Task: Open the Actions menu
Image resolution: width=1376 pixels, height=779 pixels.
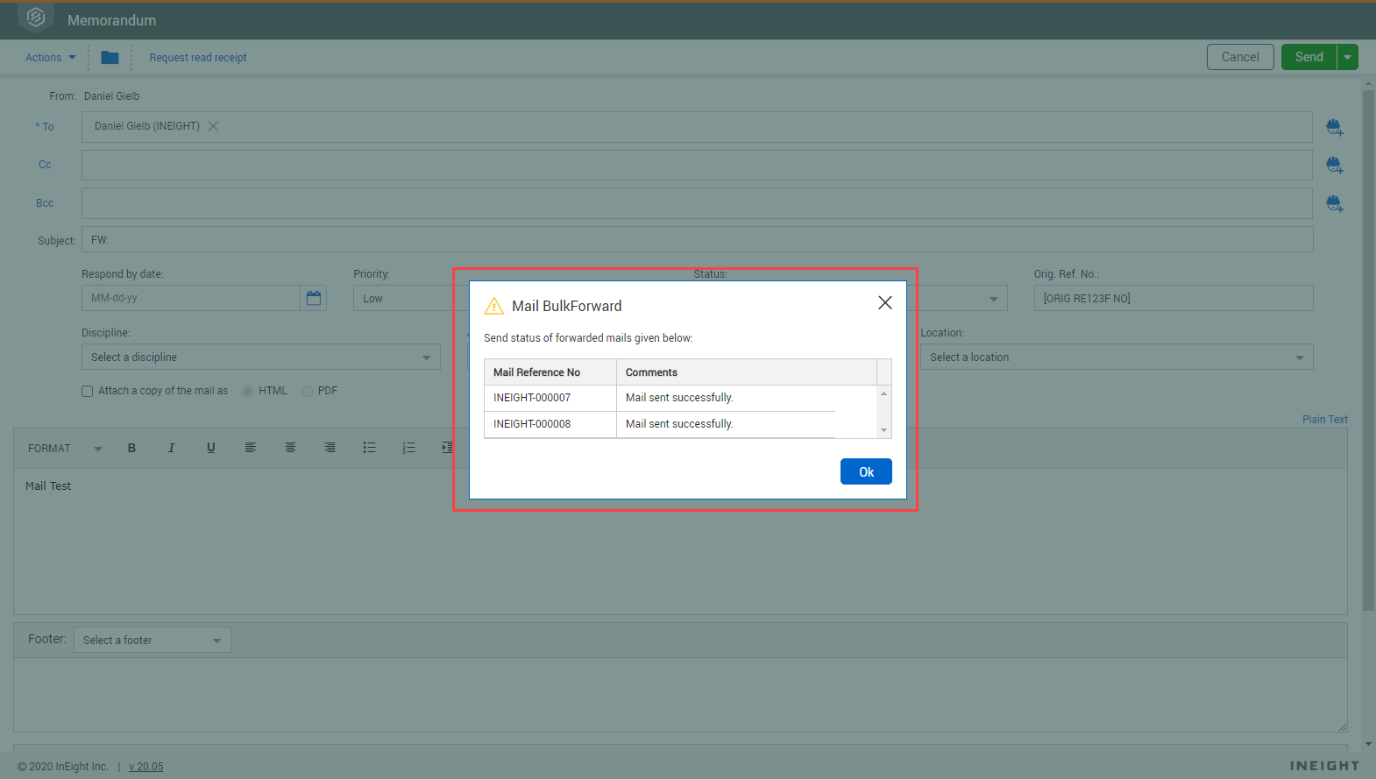Action: tap(50, 58)
